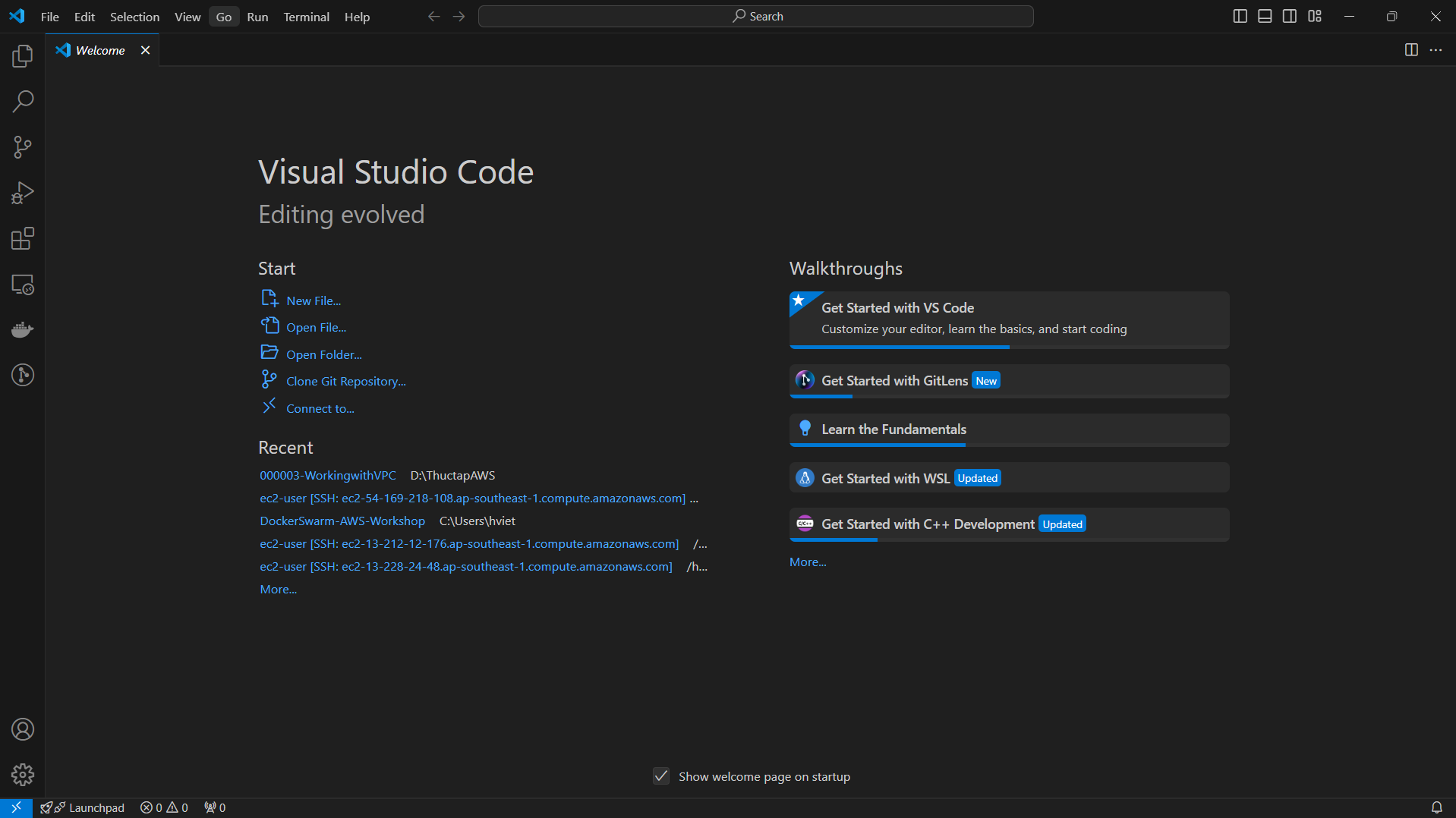Open the Selection menu
Image resolution: width=1456 pixels, height=818 pixels.
(134, 17)
